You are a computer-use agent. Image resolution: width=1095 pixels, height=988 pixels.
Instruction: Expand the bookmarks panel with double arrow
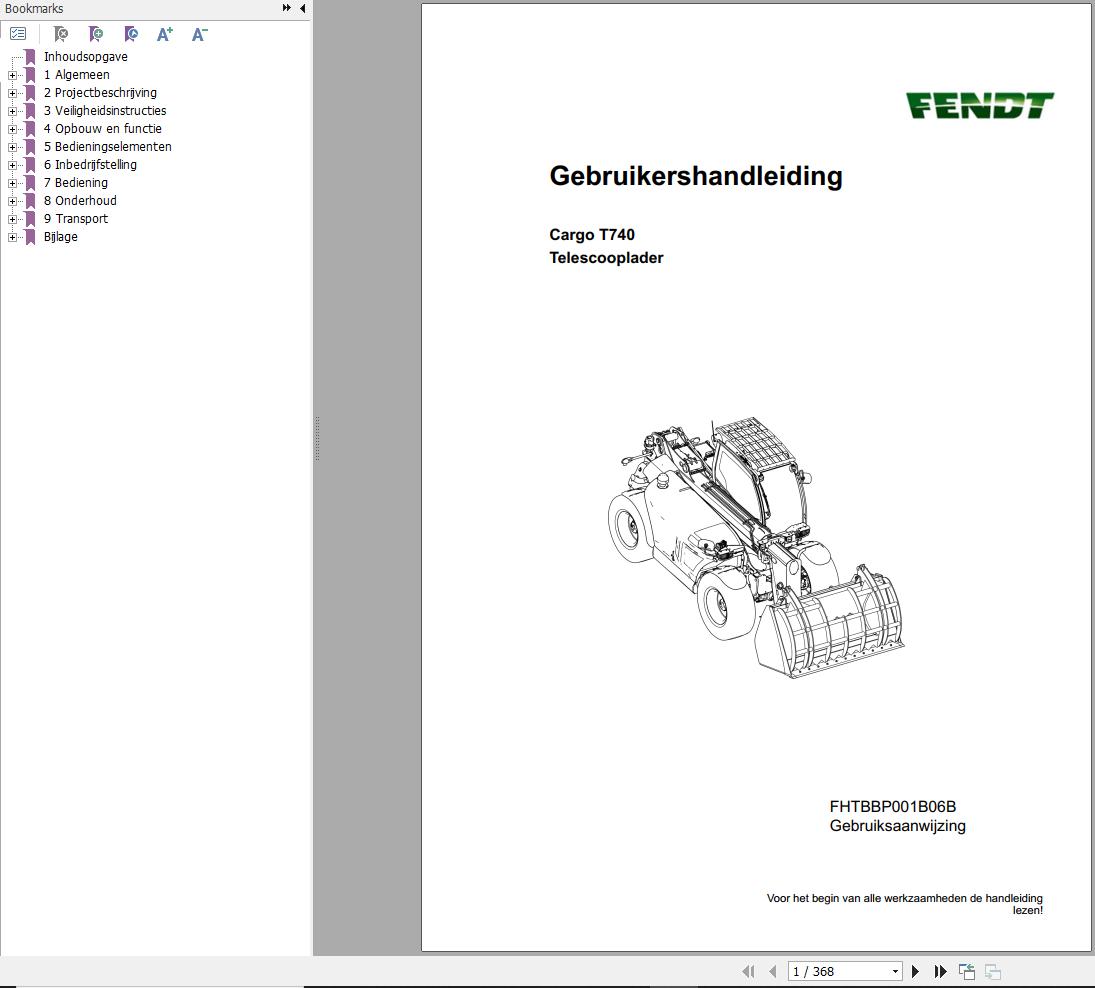286,8
